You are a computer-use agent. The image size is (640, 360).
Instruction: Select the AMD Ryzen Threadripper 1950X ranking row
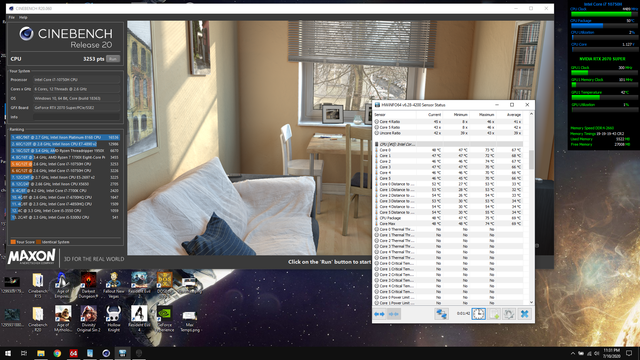coord(65,151)
